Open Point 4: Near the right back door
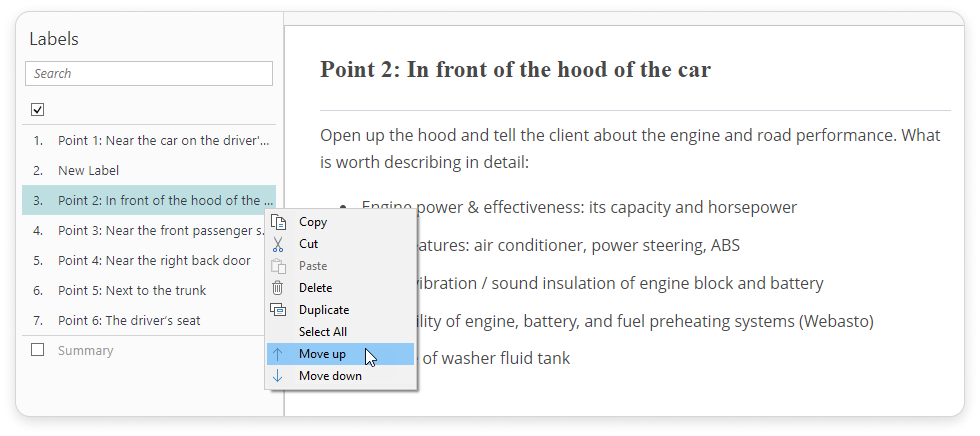The image size is (980, 436). click(154, 260)
